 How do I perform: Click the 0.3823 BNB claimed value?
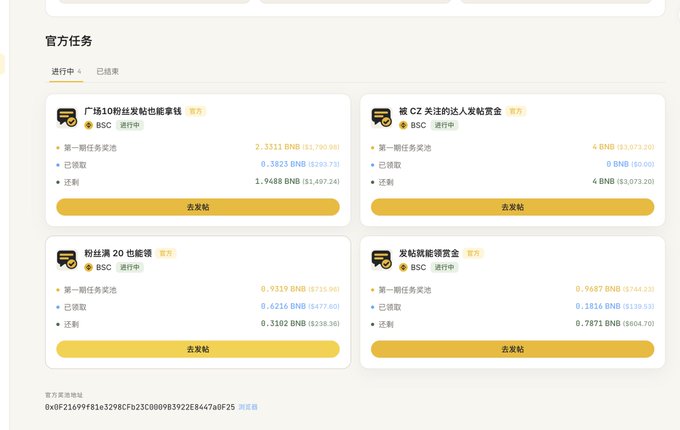(283, 164)
